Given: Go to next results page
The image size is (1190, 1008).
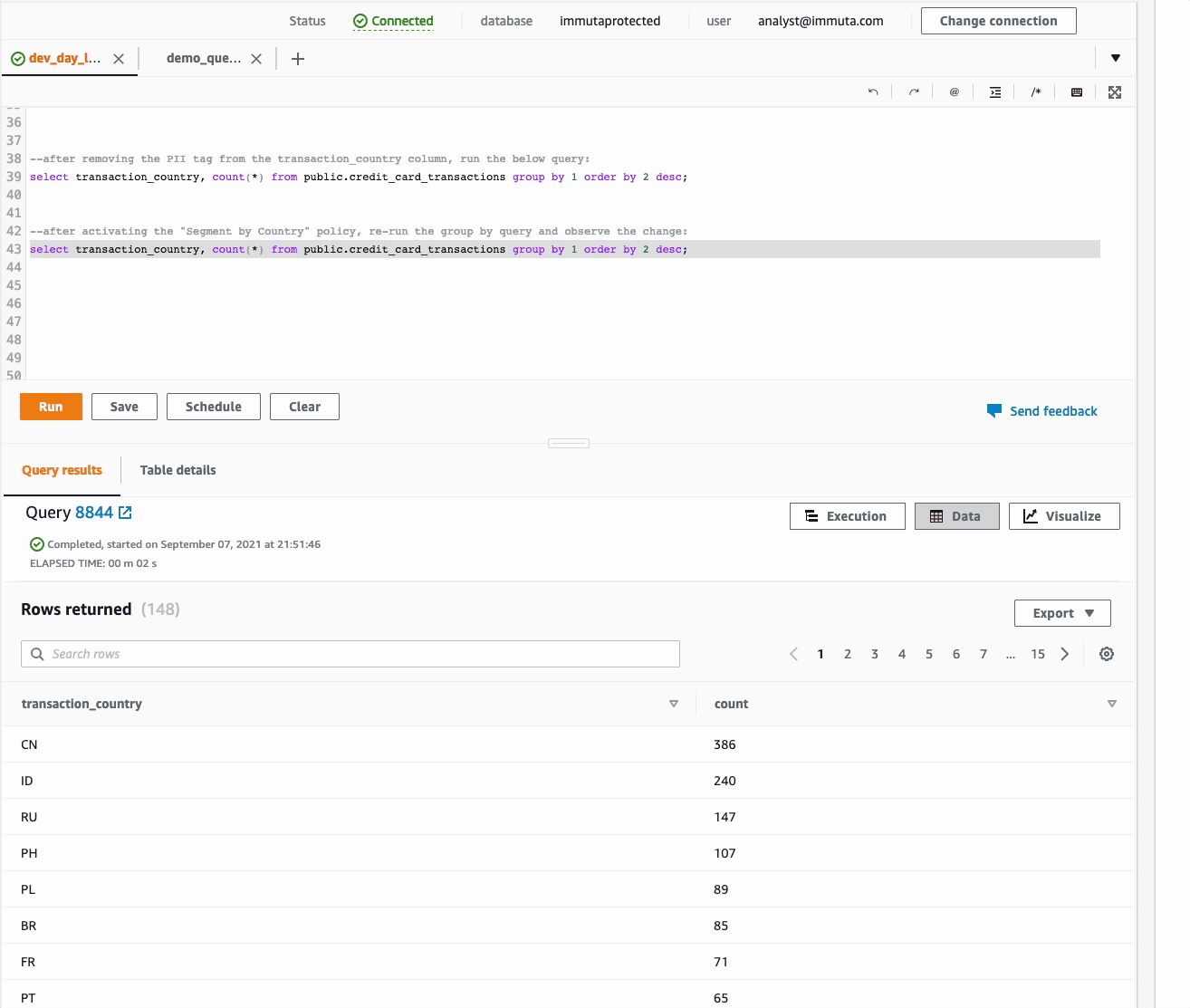Looking at the screenshot, I should pos(1065,654).
